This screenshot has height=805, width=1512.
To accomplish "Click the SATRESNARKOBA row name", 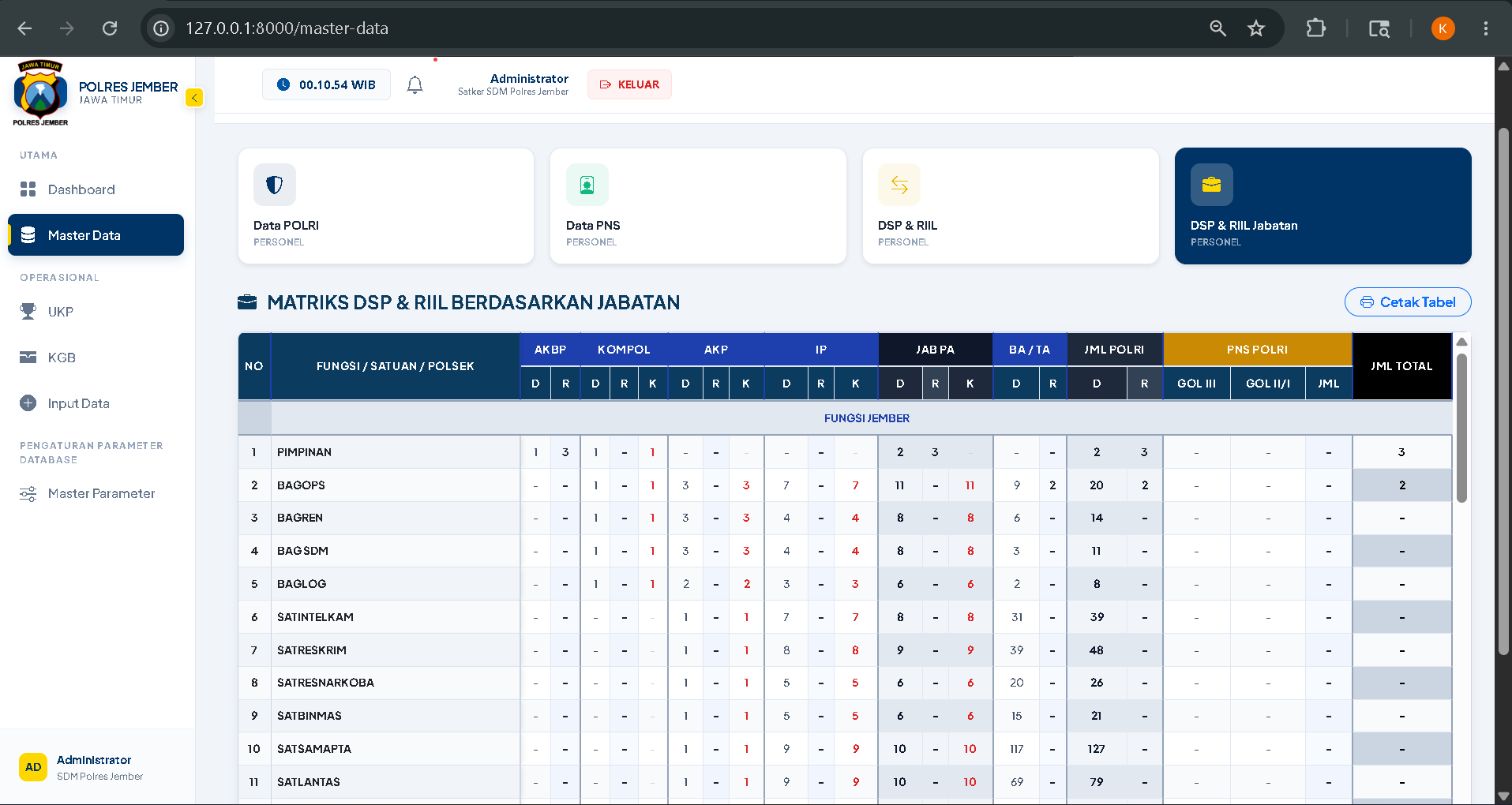I will pyautogui.click(x=325, y=683).
